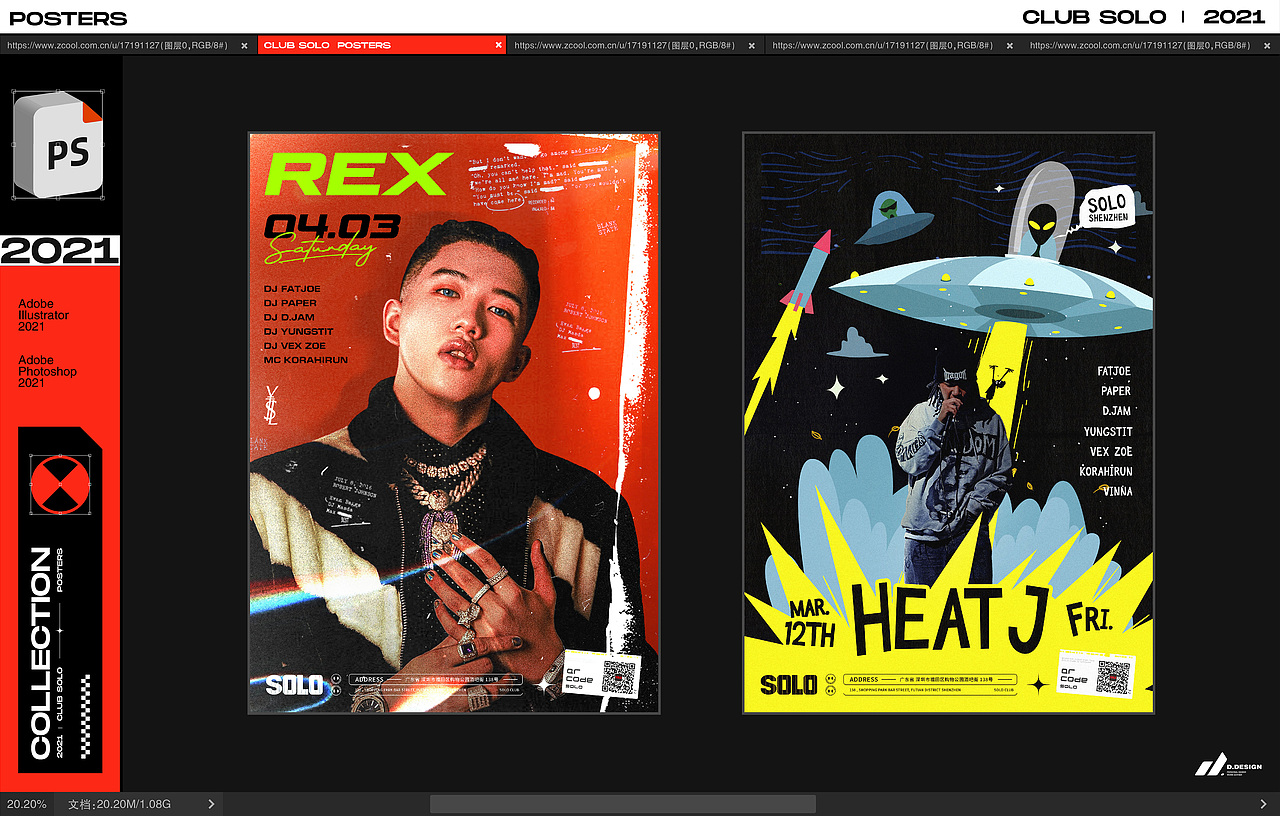Click the SOLO SHENZHEN speech bubble
The image size is (1280, 816).
1108,207
